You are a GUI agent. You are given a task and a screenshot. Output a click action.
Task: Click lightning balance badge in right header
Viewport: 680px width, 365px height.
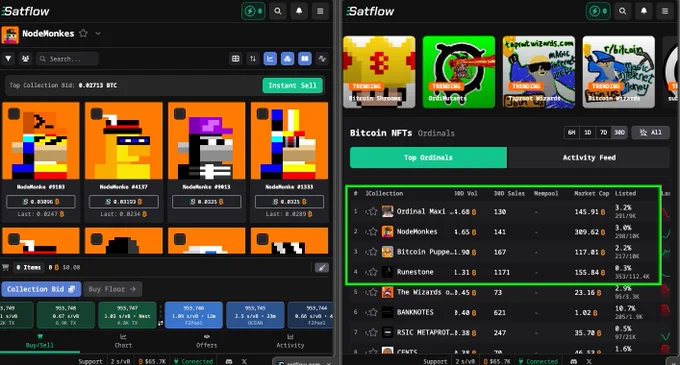point(598,11)
